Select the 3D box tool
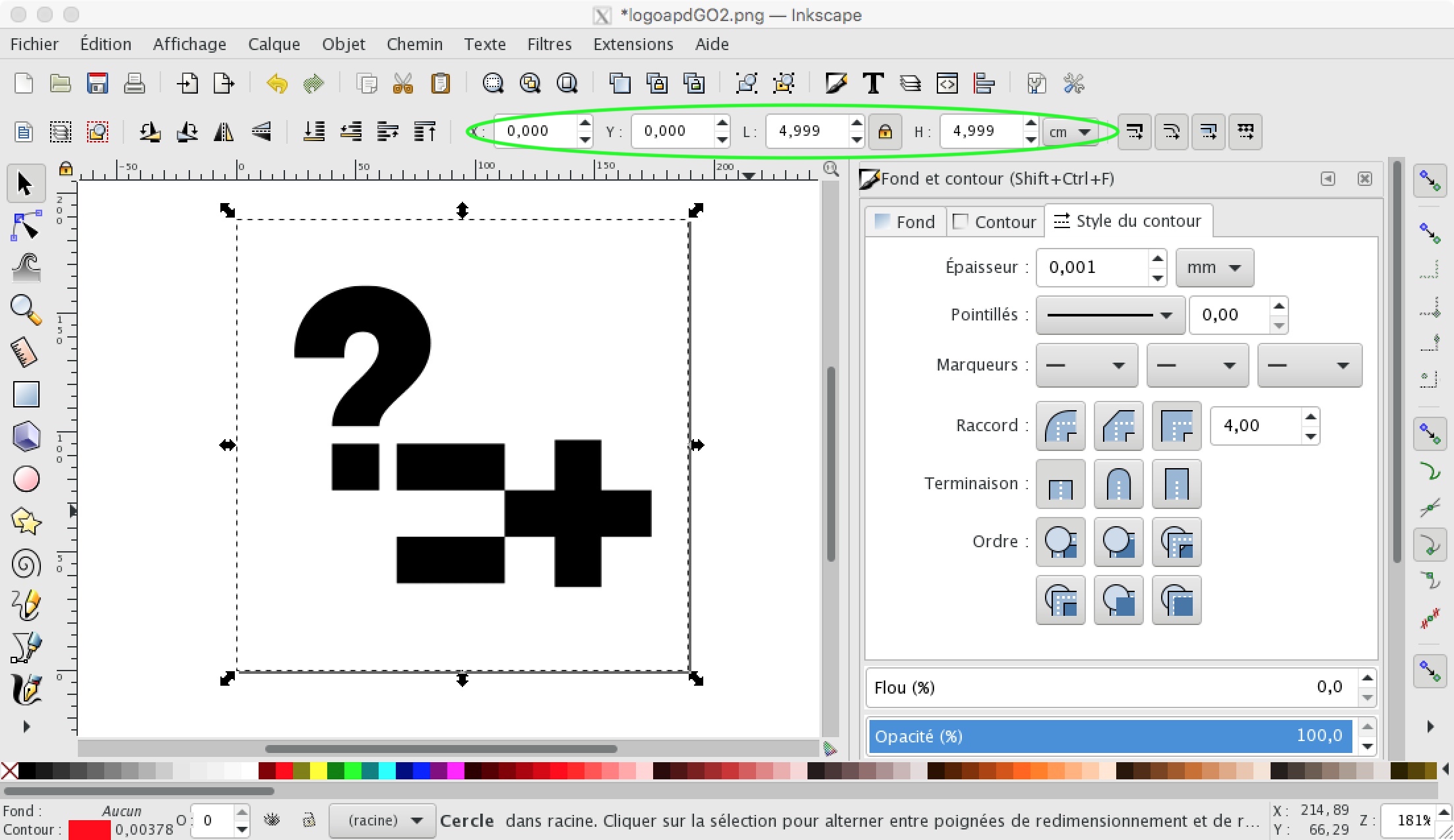Screen dimensions: 1454x840 (x=26, y=436)
